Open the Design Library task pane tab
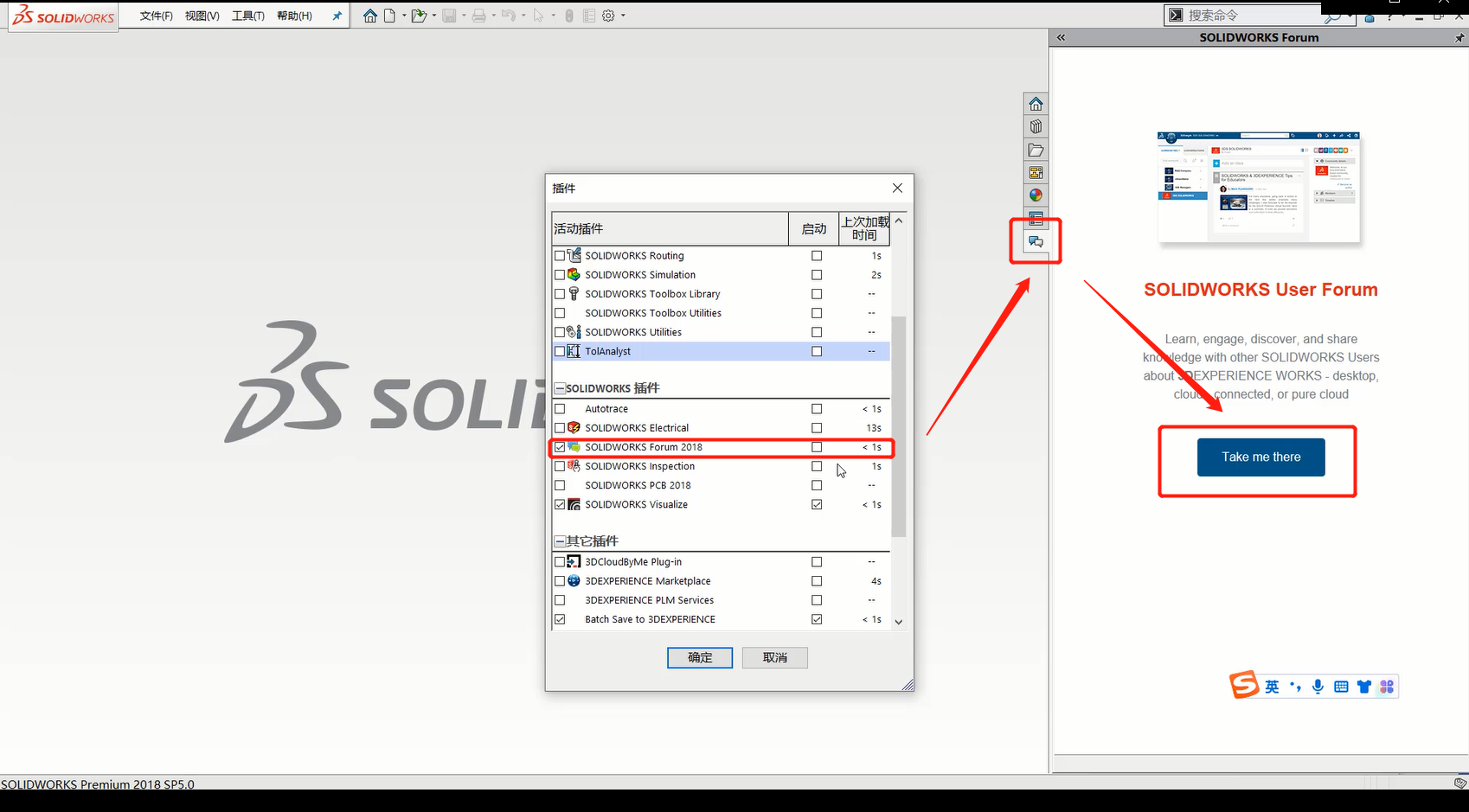 tap(1036, 126)
